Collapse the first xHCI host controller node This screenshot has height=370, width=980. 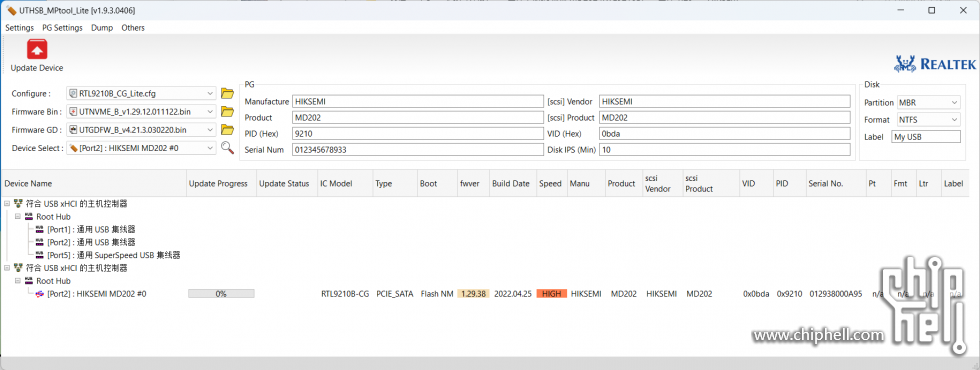pos(6,204)
